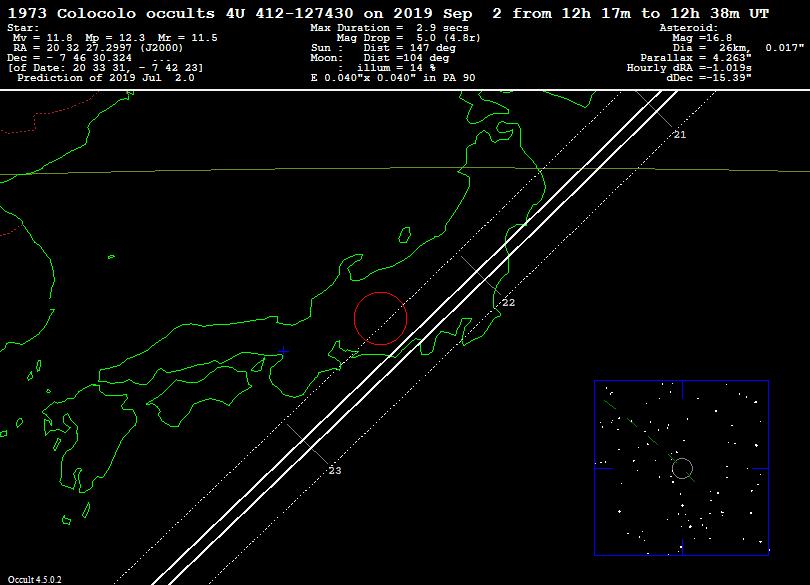The image size is (810, 585).
Task: Select 'Parallax = 4.263"' value
Action: pyautogui.click(x=696, y=58)
